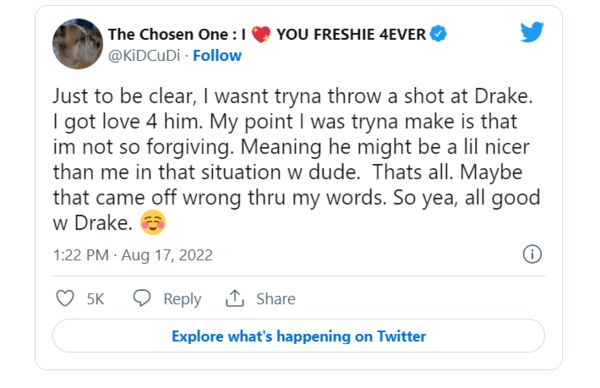Click the smiling blush emoji in tweet
The image size is (600, 388).
tap(153, 222)
